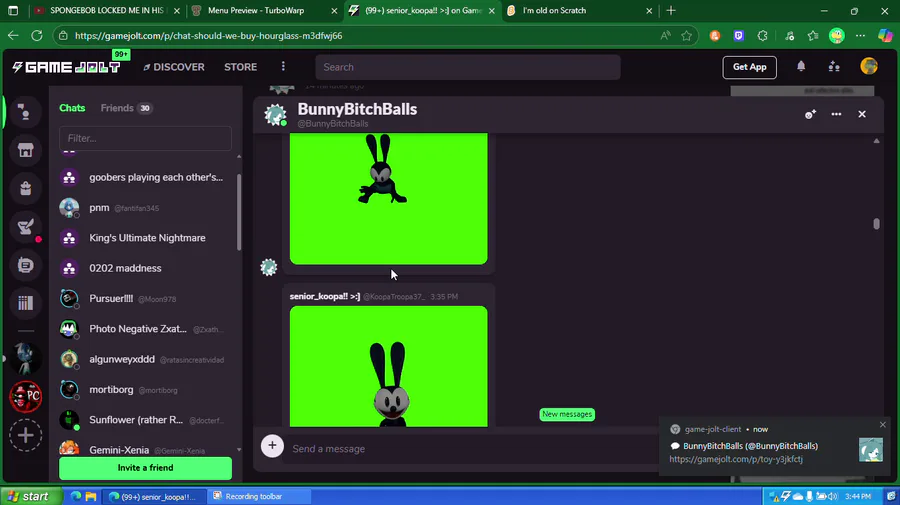Switch to the Chats tab
900x505 pixels.
pyautogui.click(x=72, y=108)
